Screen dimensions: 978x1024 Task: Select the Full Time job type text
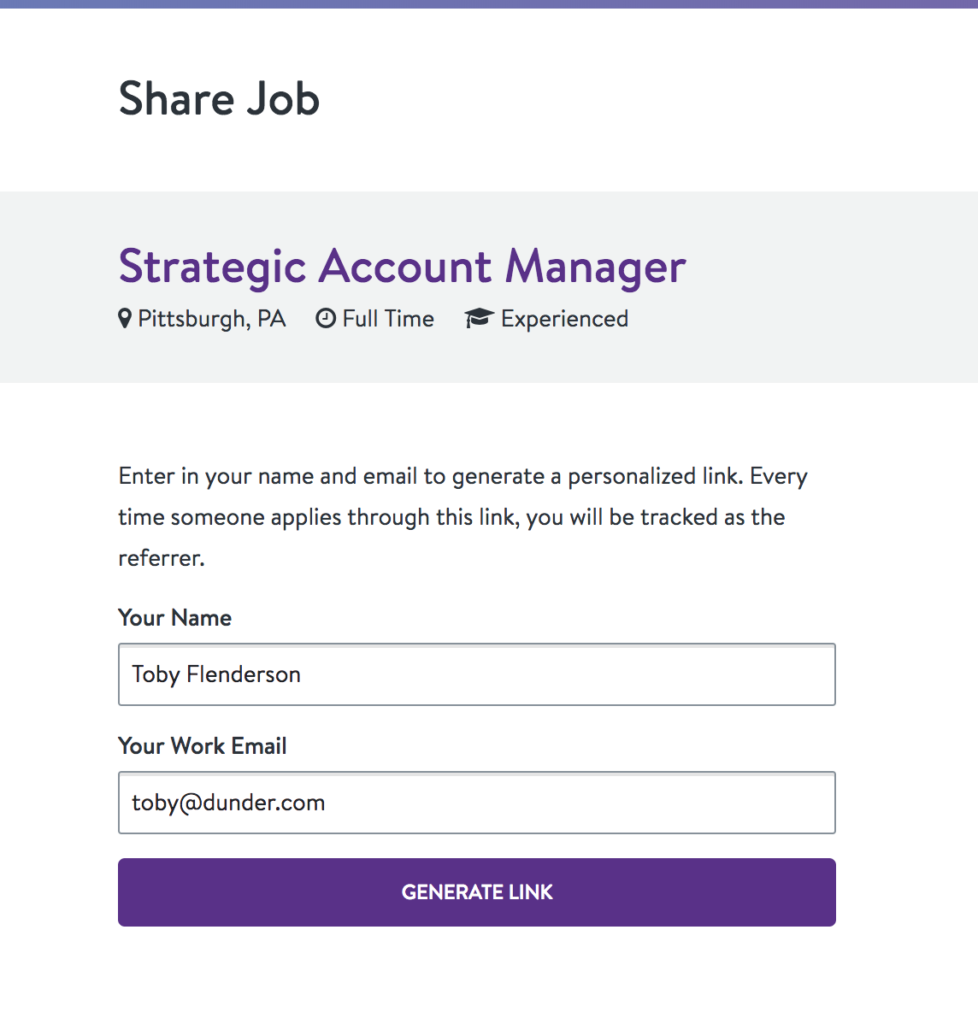pos(388,319)
